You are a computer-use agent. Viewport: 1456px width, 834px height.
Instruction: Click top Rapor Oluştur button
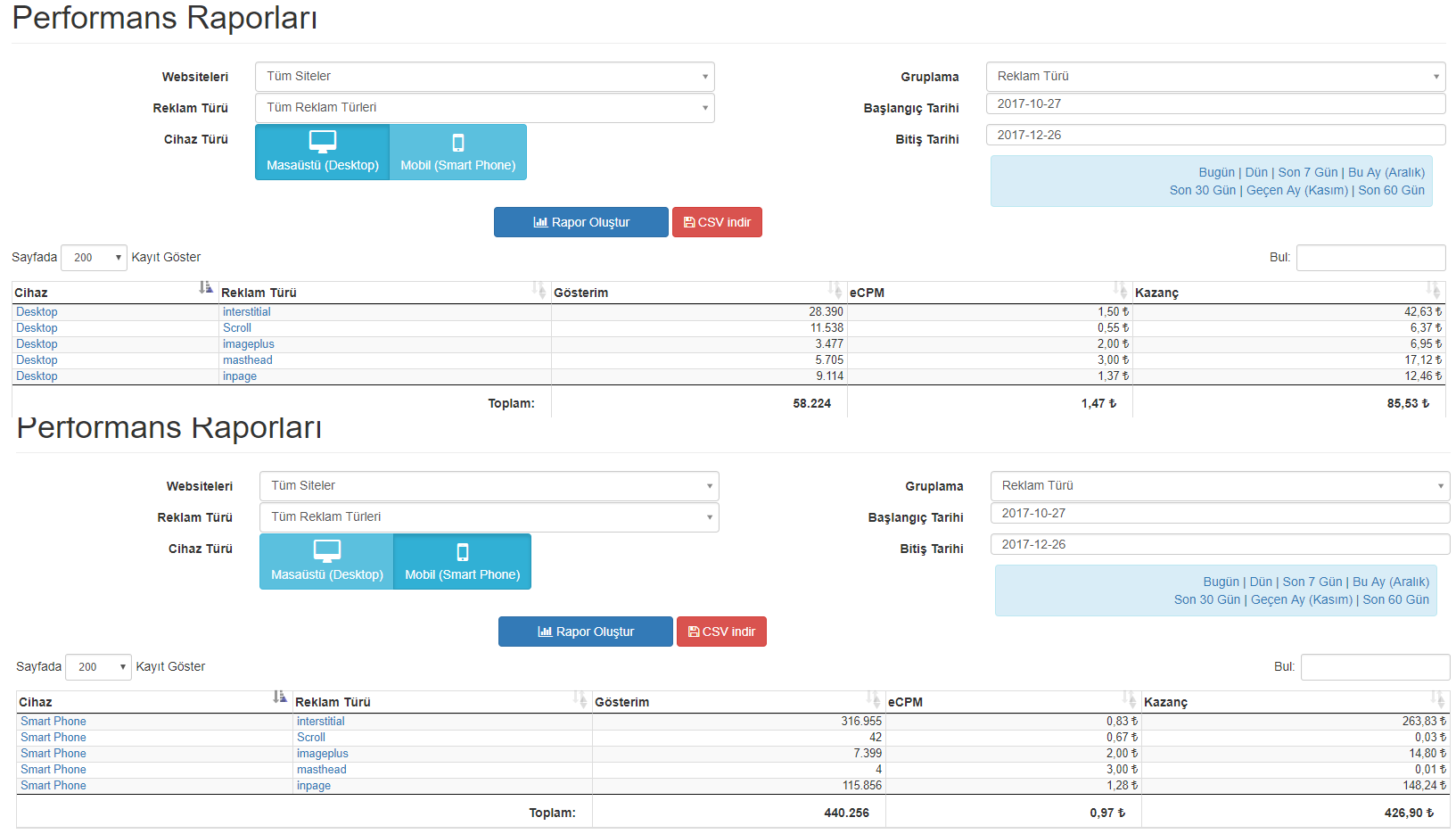tap(581, 222)
